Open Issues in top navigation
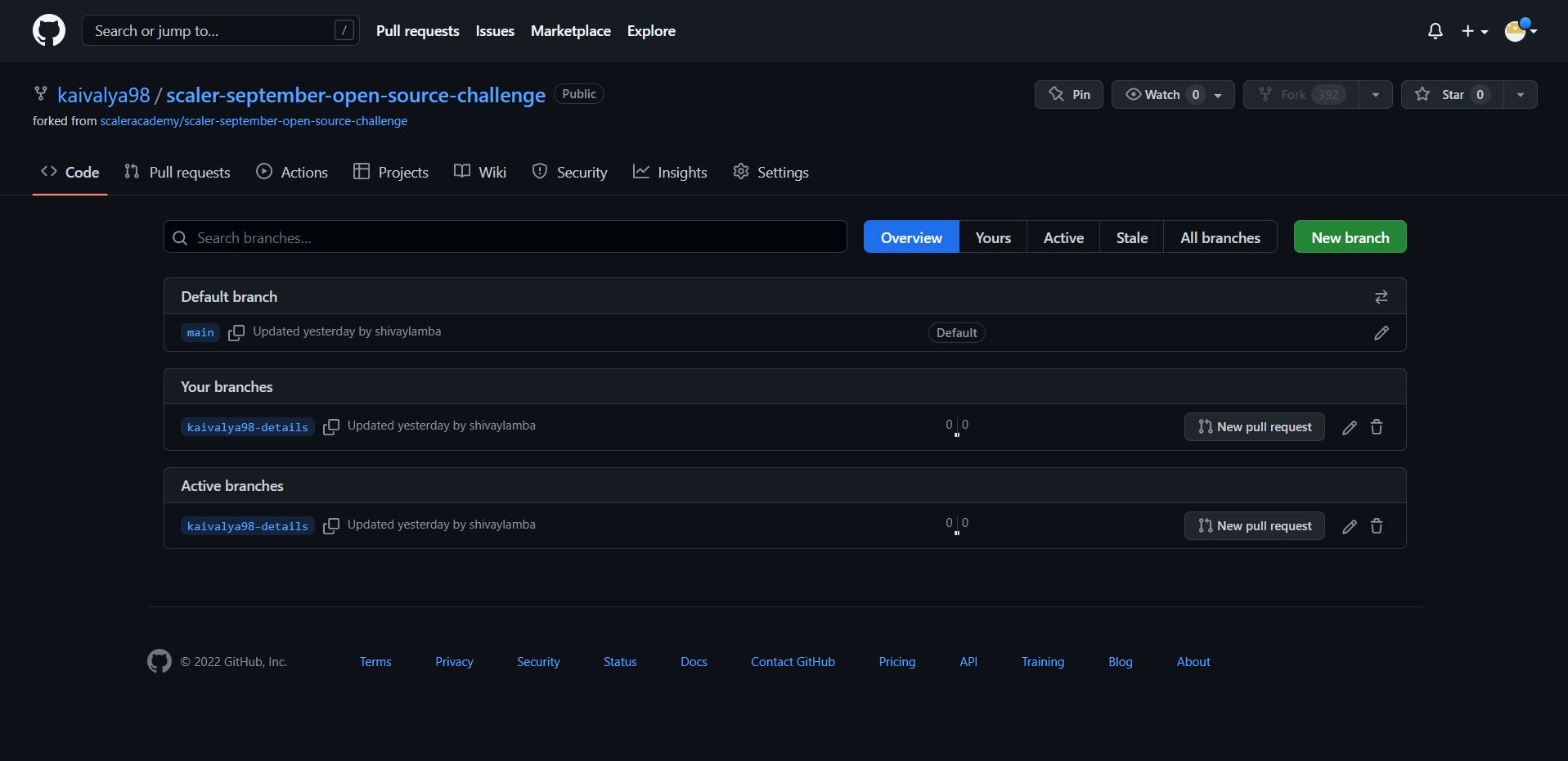 495,31
